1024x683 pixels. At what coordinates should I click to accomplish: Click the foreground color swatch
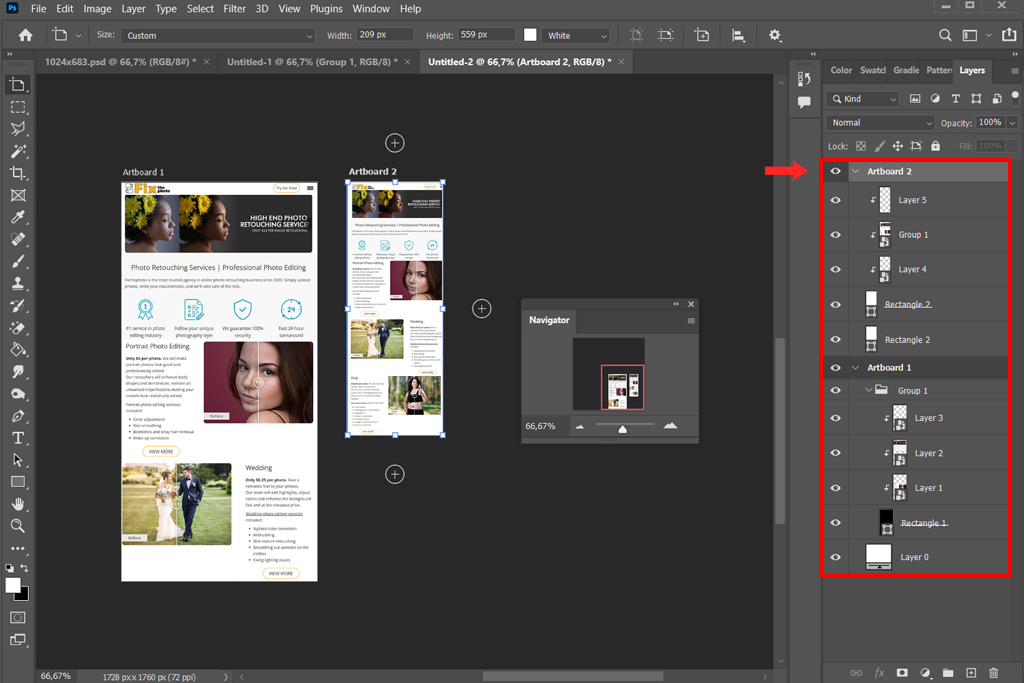(x=12, y=585)
